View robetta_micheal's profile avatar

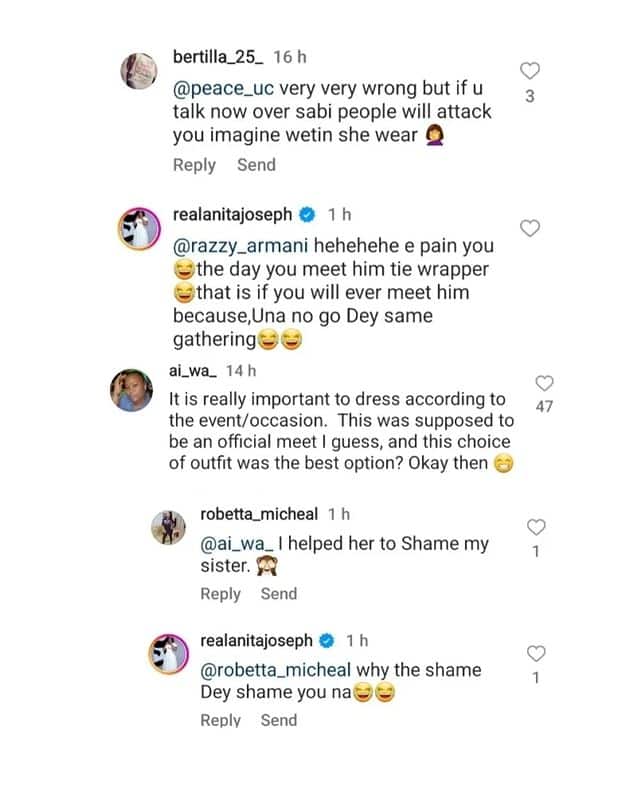point(166,525)
